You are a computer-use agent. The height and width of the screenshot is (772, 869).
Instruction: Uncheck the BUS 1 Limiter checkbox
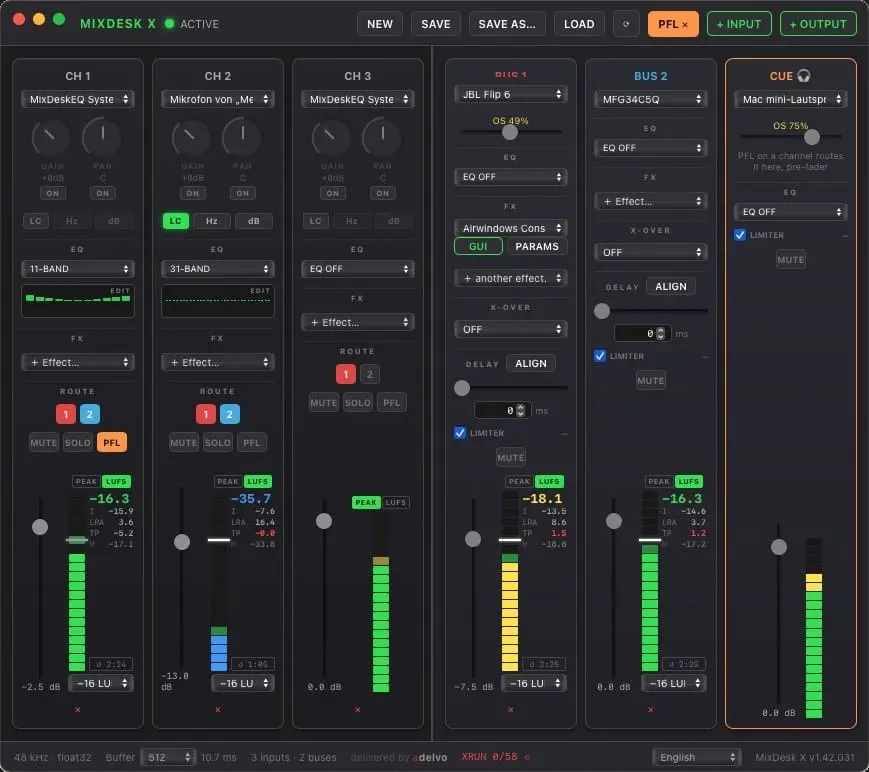[x=460, y=433]
